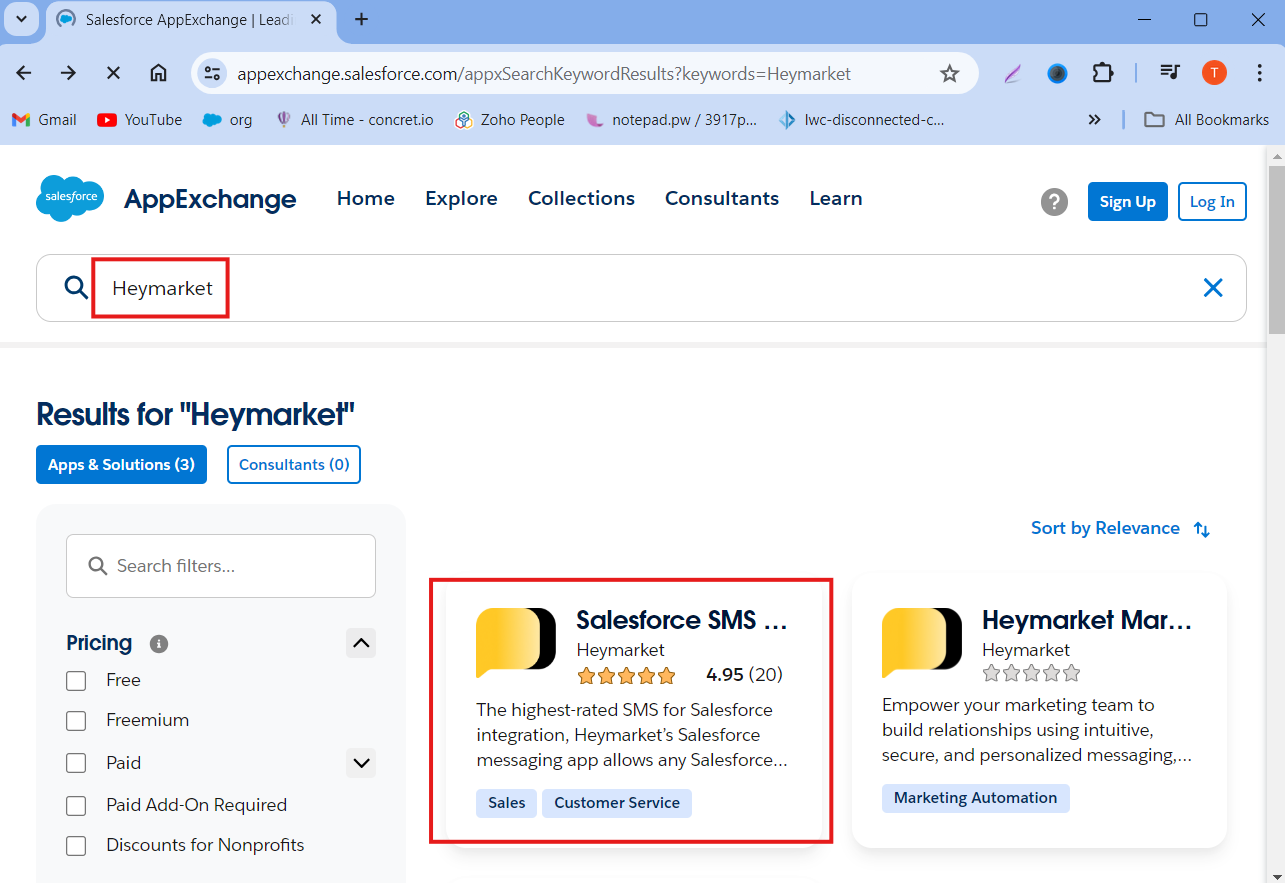The image size is (1285, 883).
Task: Open the tab search dropdown arrow
Action: pyautogui.click(x=21, y=19)
